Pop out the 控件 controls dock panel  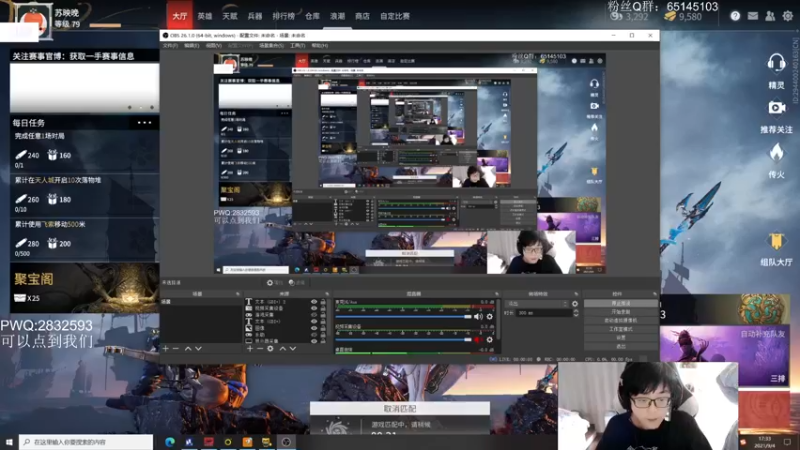pos(655,294)
